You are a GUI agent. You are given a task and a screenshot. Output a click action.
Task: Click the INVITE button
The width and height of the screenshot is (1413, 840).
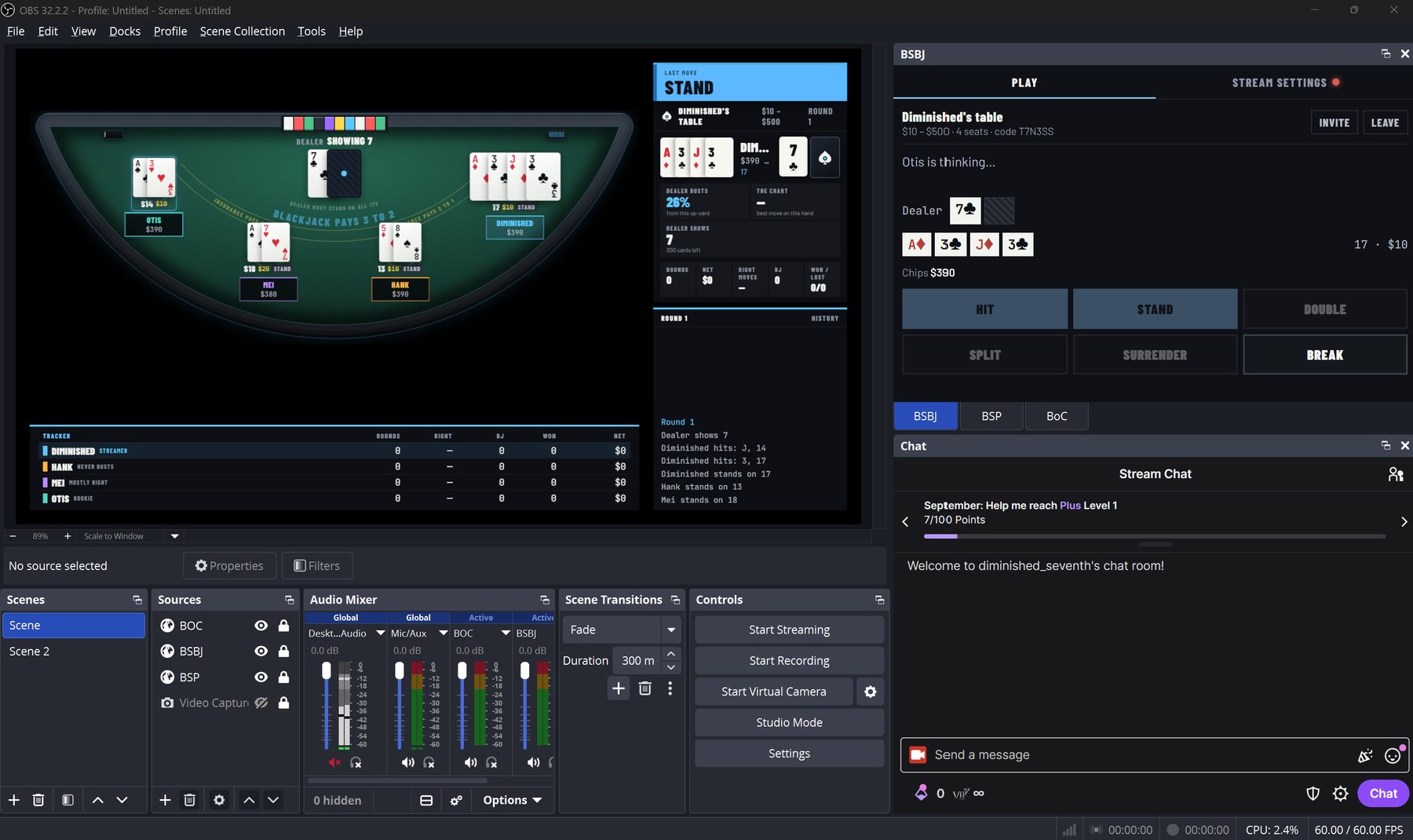click(x=1334, y=122)
